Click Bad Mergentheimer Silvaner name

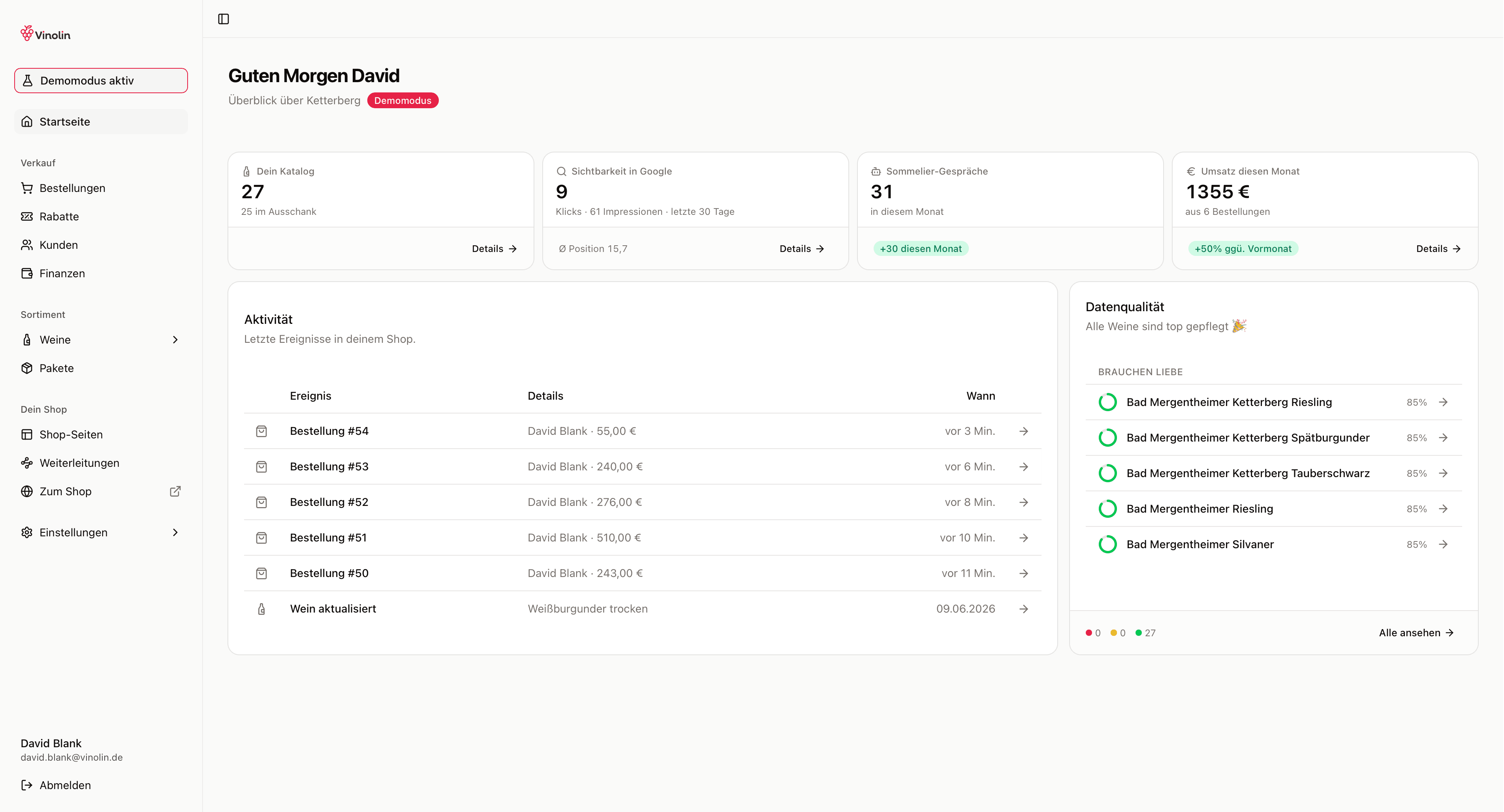1200,544
